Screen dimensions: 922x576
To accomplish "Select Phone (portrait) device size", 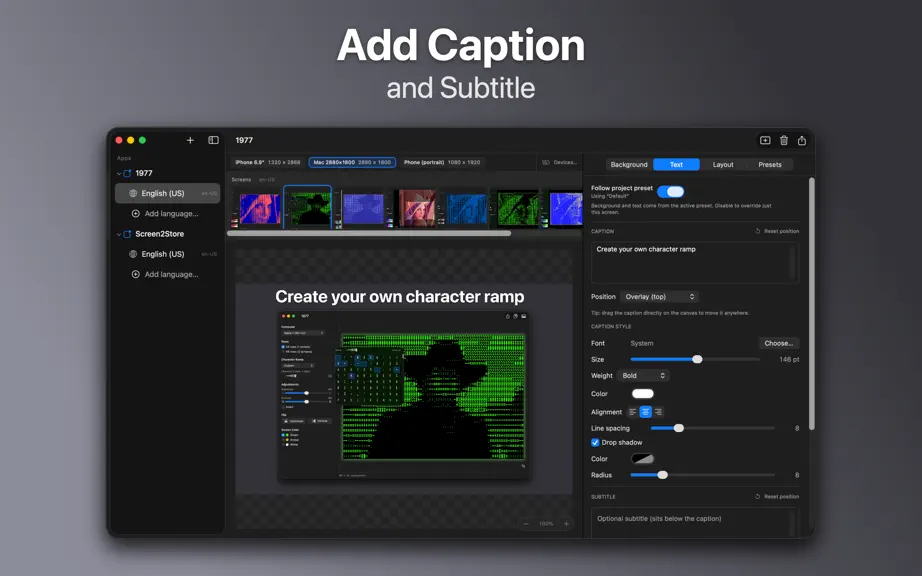I will [x=442, y=162].
